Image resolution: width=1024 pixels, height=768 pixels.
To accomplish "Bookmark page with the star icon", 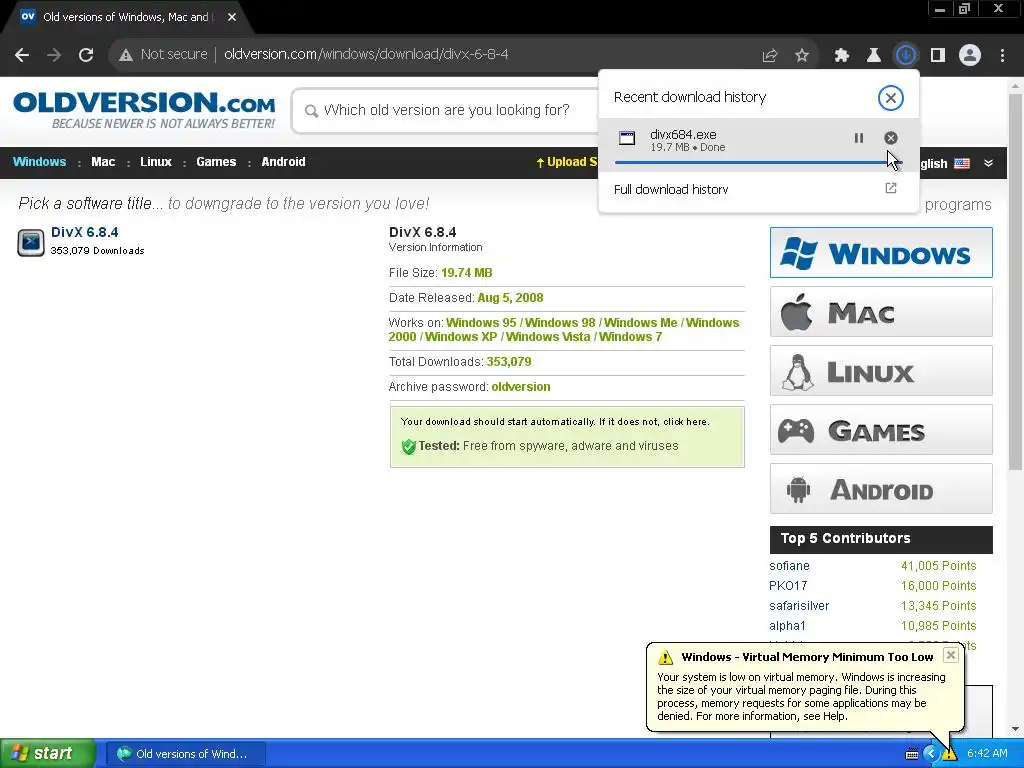I will (802, 56).
